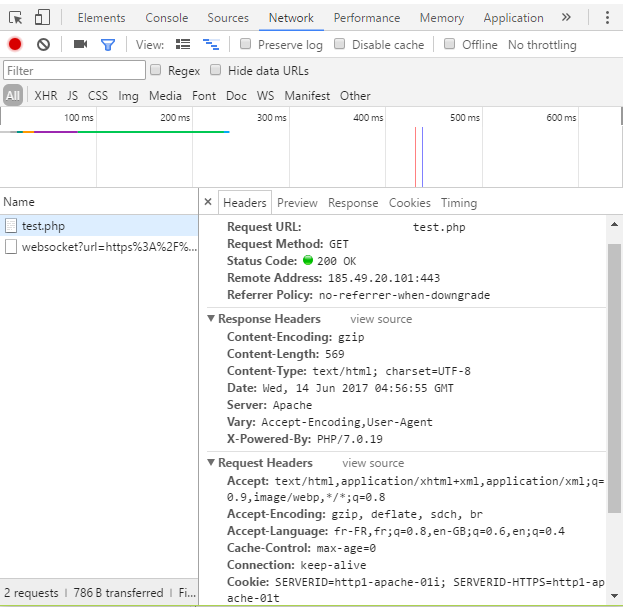Show more DevTools tabs chevron

pos(566,17)
